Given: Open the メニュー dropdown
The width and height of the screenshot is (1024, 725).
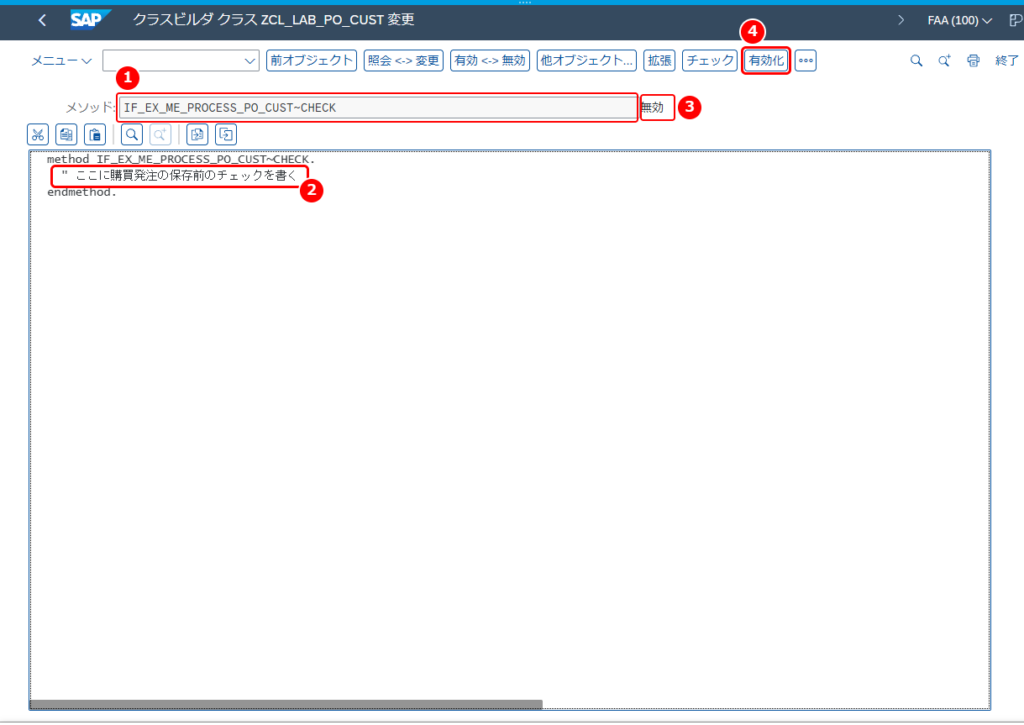Looking at the screenshot, I should 61,61.
